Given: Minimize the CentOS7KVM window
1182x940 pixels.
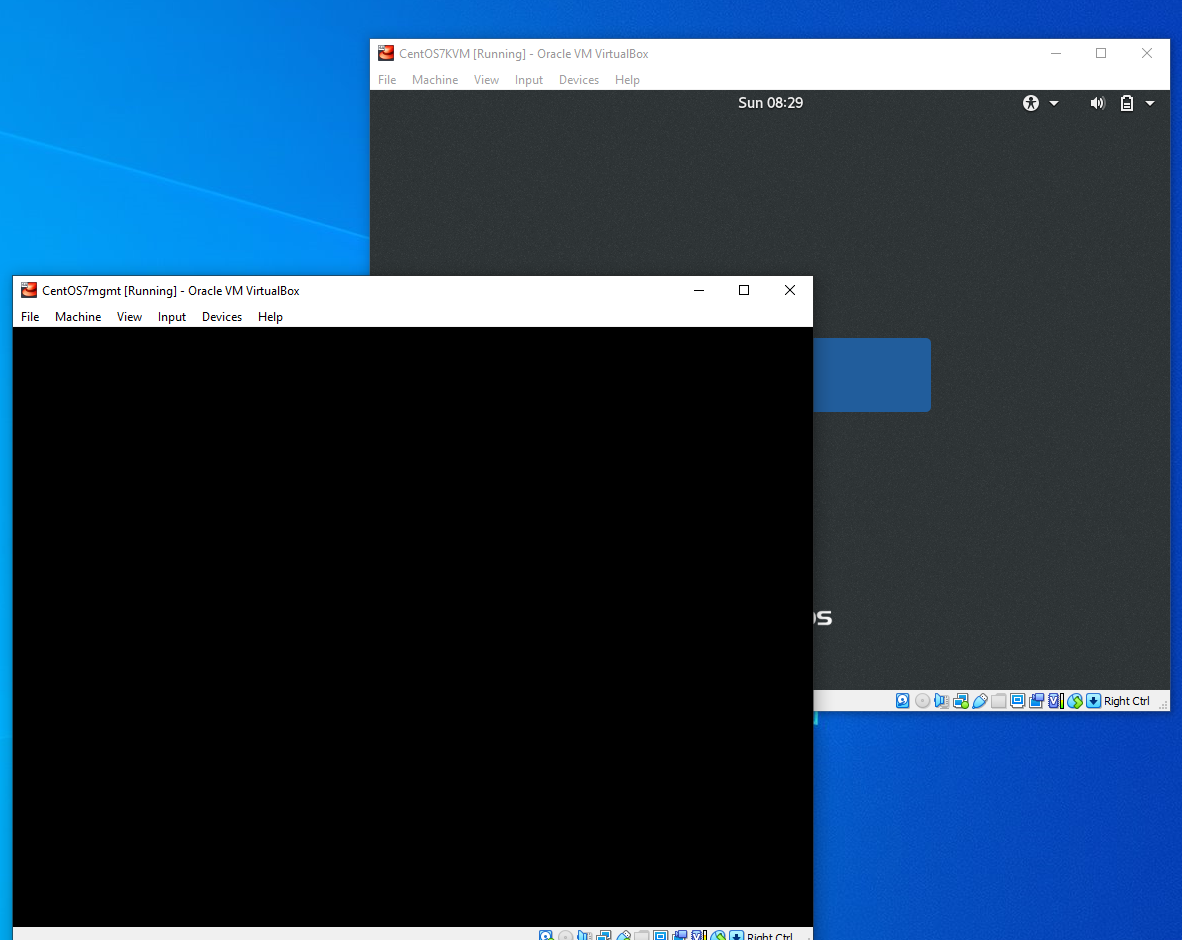Looking at the screenshot, I should pos(1056,54).
